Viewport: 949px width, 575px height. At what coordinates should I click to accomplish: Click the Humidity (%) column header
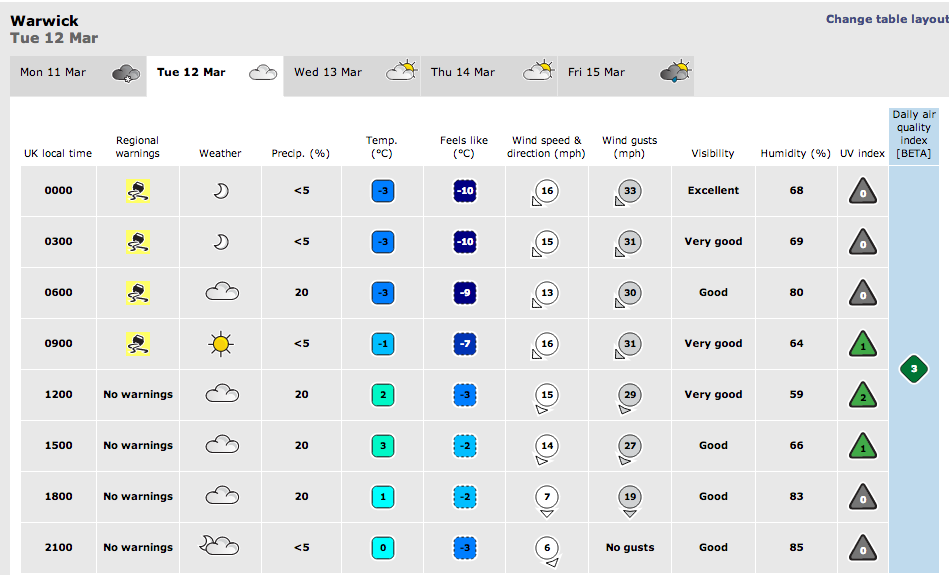click(795, 153)
